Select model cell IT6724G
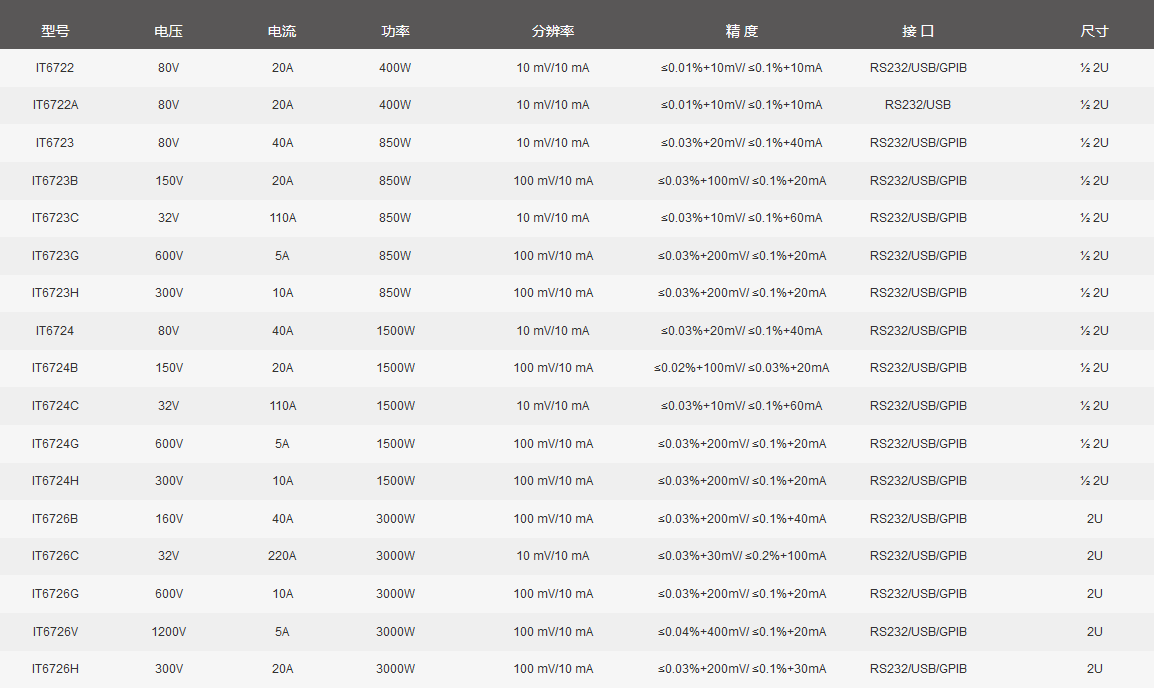Image resolution: width=1154 pixels, height=688 pixels. click(55, 444)
